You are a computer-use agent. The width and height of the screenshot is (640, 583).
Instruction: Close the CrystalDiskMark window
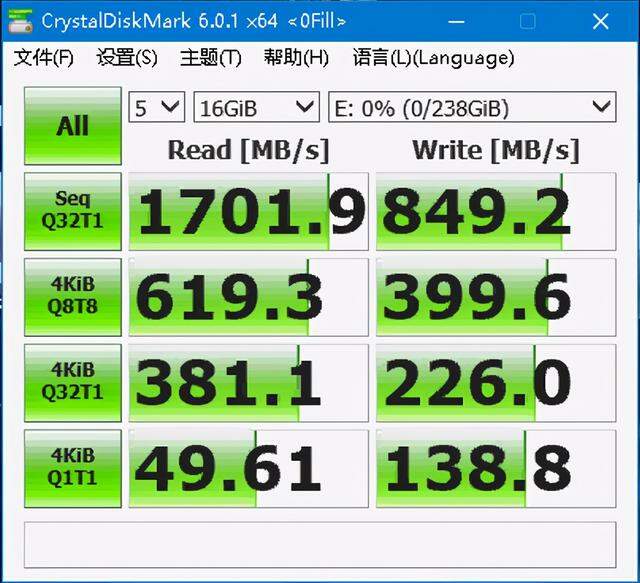pos(600,21)
